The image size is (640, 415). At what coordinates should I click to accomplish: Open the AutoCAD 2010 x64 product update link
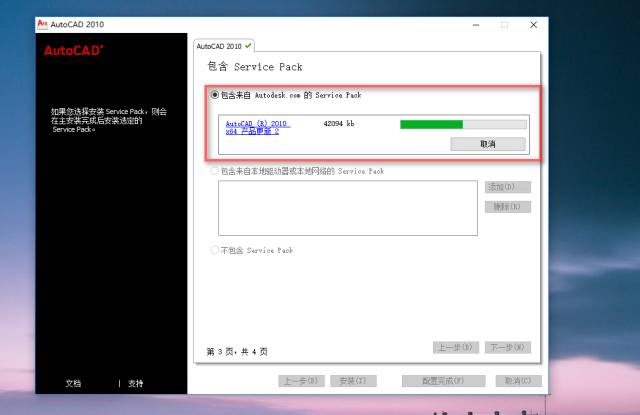point(258,127)
